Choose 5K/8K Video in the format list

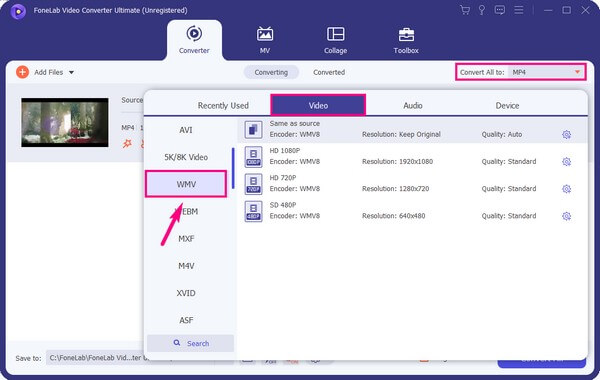(x=186, y=157)
